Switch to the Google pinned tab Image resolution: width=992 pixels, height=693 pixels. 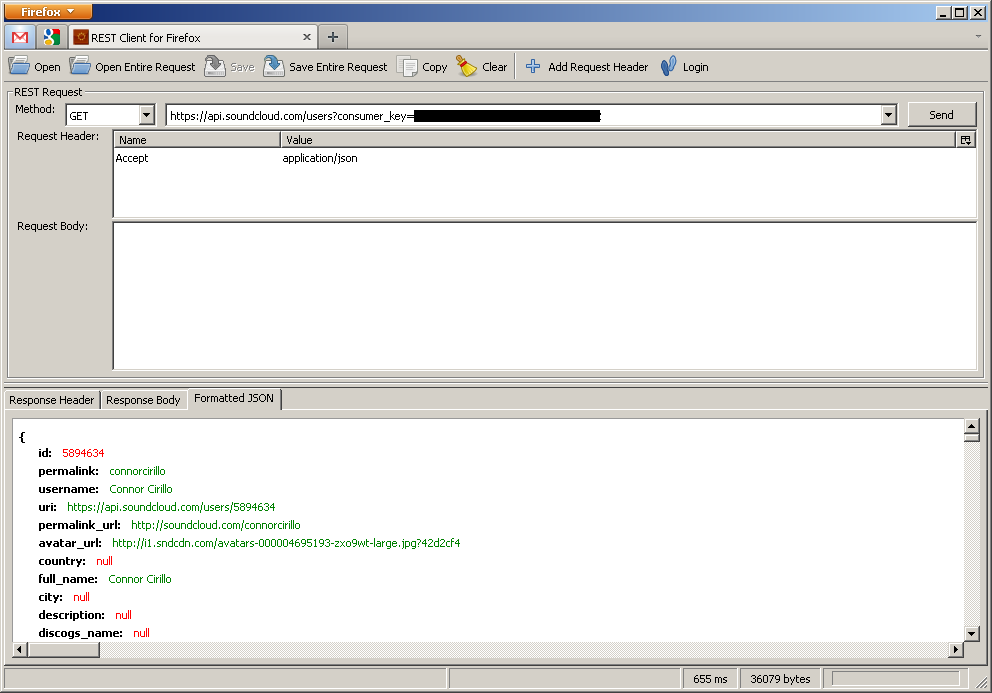[51, 37]
